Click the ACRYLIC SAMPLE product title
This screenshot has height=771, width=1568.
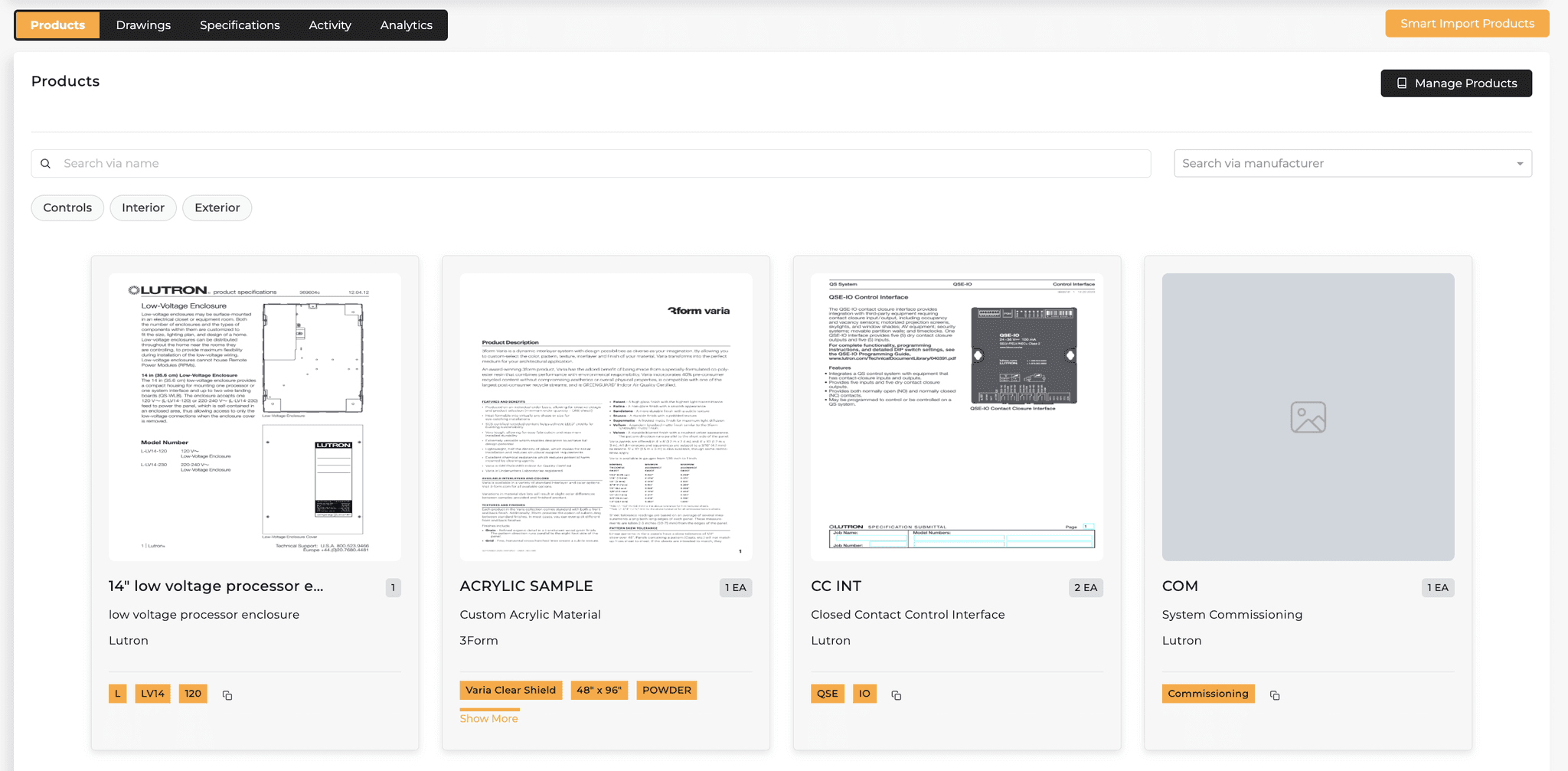pyautogui.click(x=526, y=586)
